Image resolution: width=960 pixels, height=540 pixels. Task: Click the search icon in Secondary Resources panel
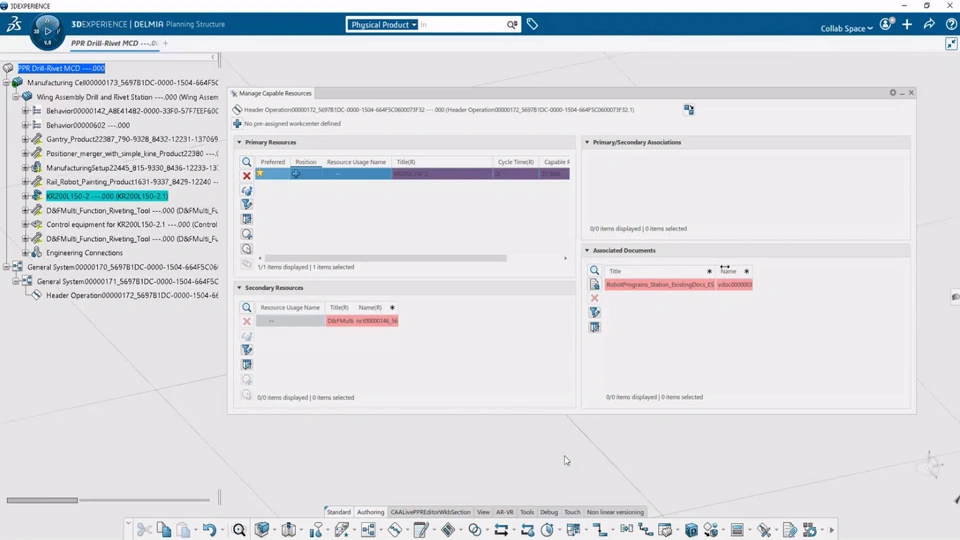pos(247,307)
